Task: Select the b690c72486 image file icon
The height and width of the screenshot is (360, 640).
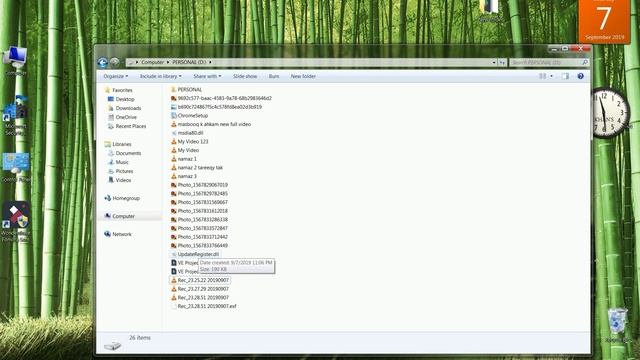Action: point(173,107)
